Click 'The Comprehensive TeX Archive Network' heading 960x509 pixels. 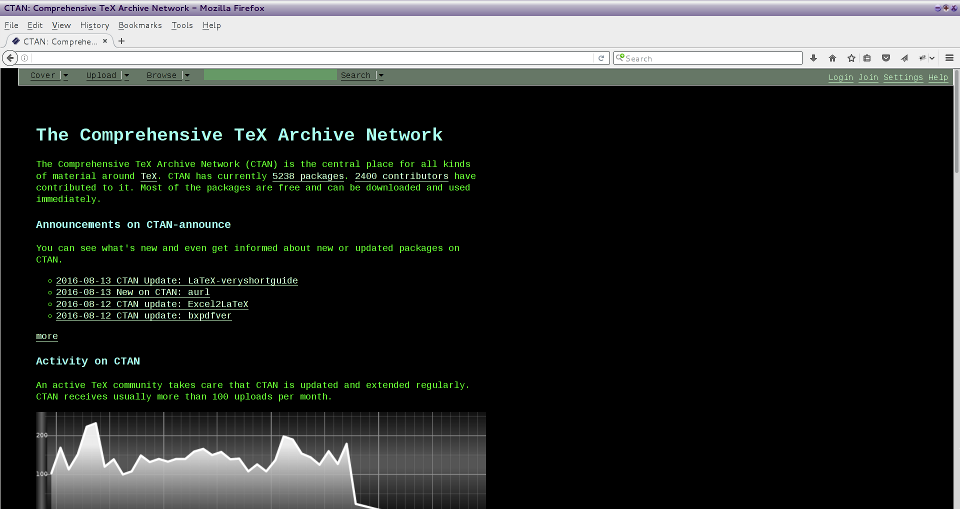239,135
